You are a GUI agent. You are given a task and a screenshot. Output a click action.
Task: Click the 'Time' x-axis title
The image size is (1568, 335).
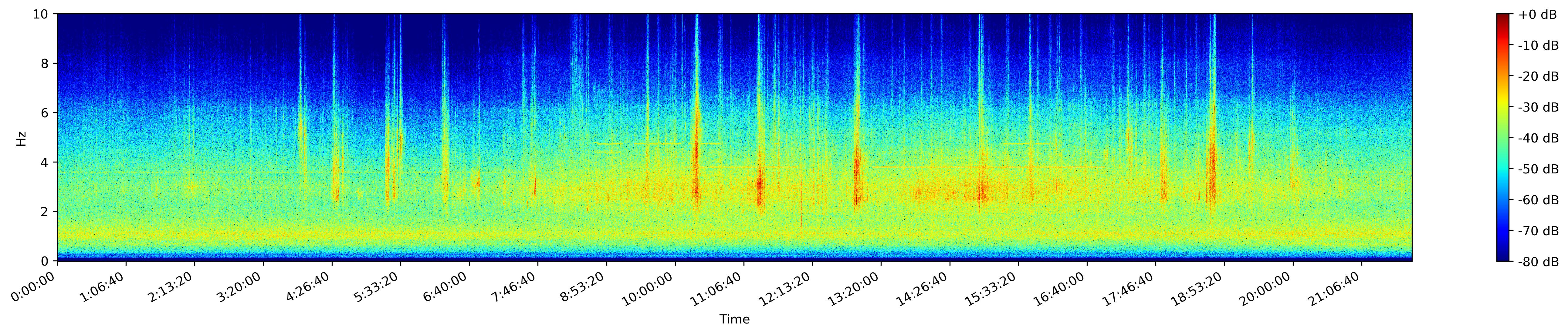click(735, 320)
